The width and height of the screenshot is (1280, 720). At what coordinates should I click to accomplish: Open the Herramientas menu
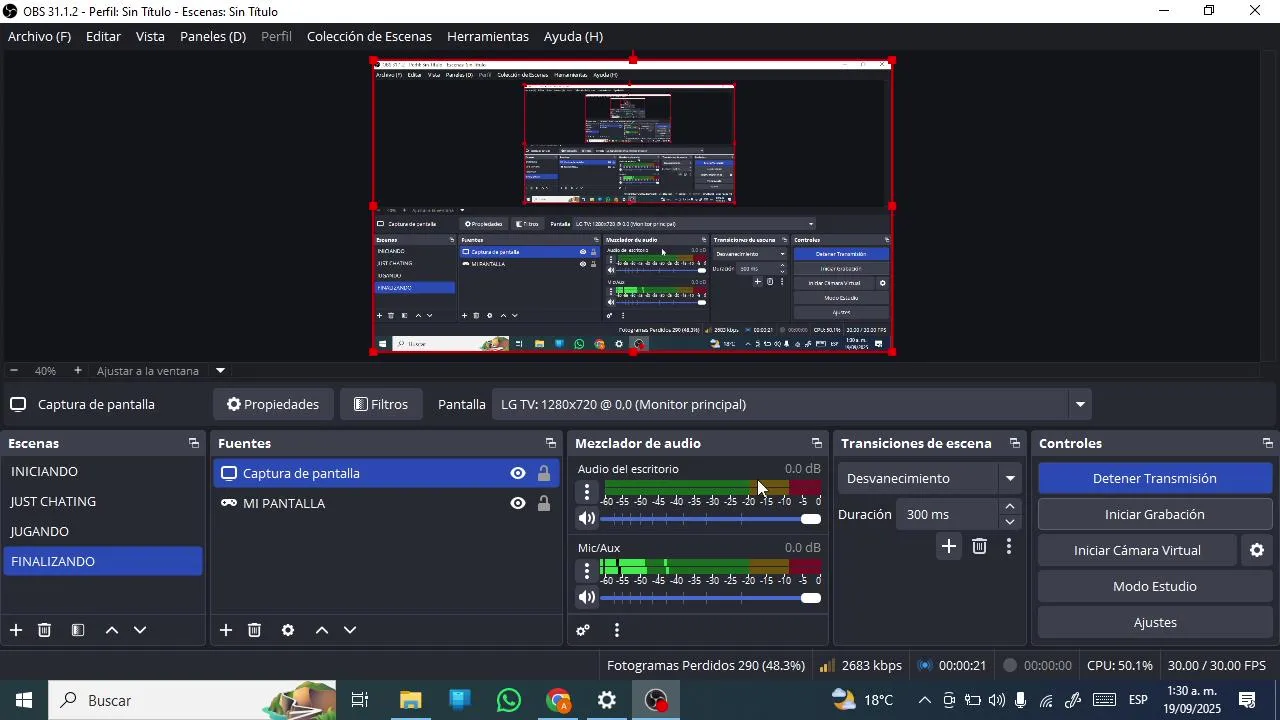click(488, 36)
